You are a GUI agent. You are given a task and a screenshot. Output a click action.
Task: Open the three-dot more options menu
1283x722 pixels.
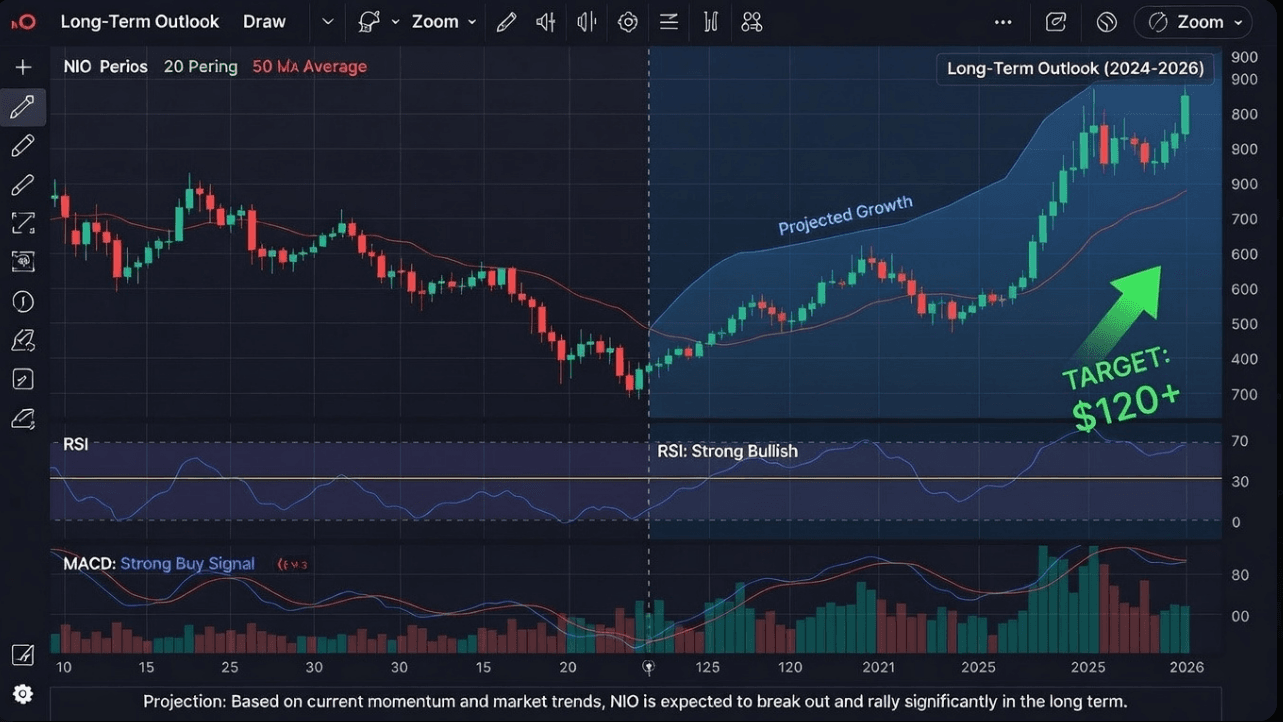click(x=1003, y=22)
